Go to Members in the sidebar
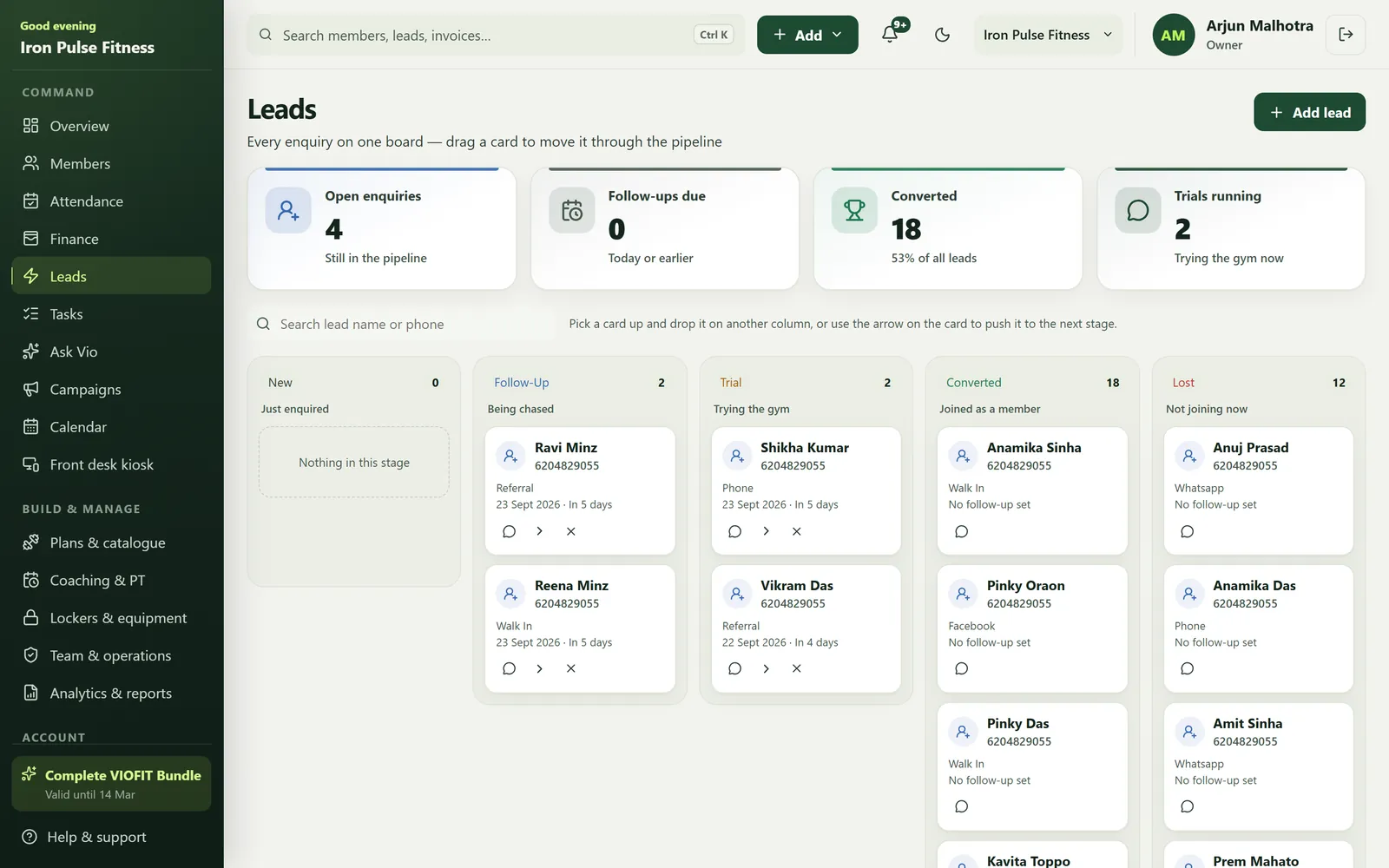This screenshot has width=1389, height=868. point(111,163)
